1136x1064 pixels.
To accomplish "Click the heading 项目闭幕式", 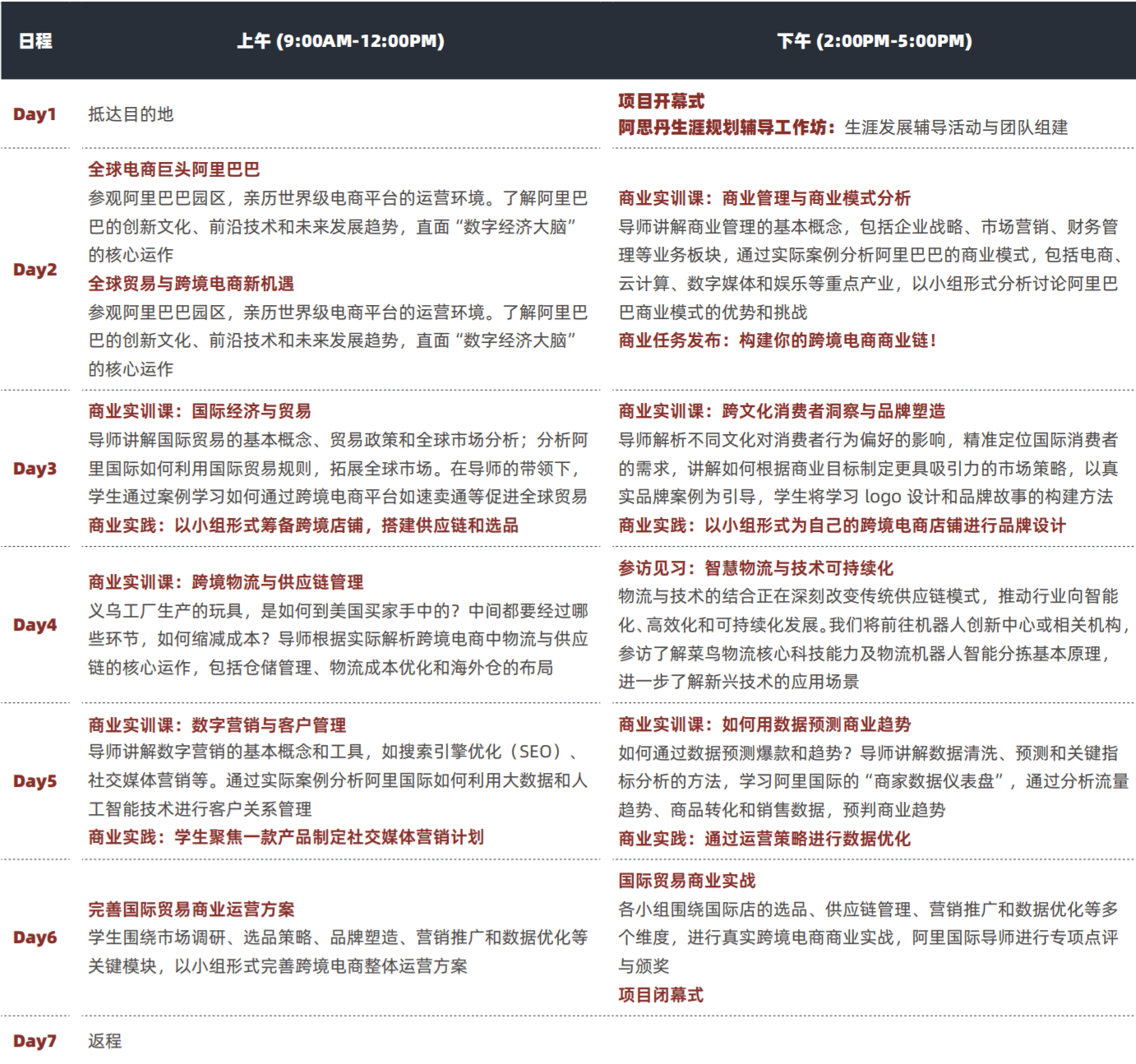I will [661, 995].
